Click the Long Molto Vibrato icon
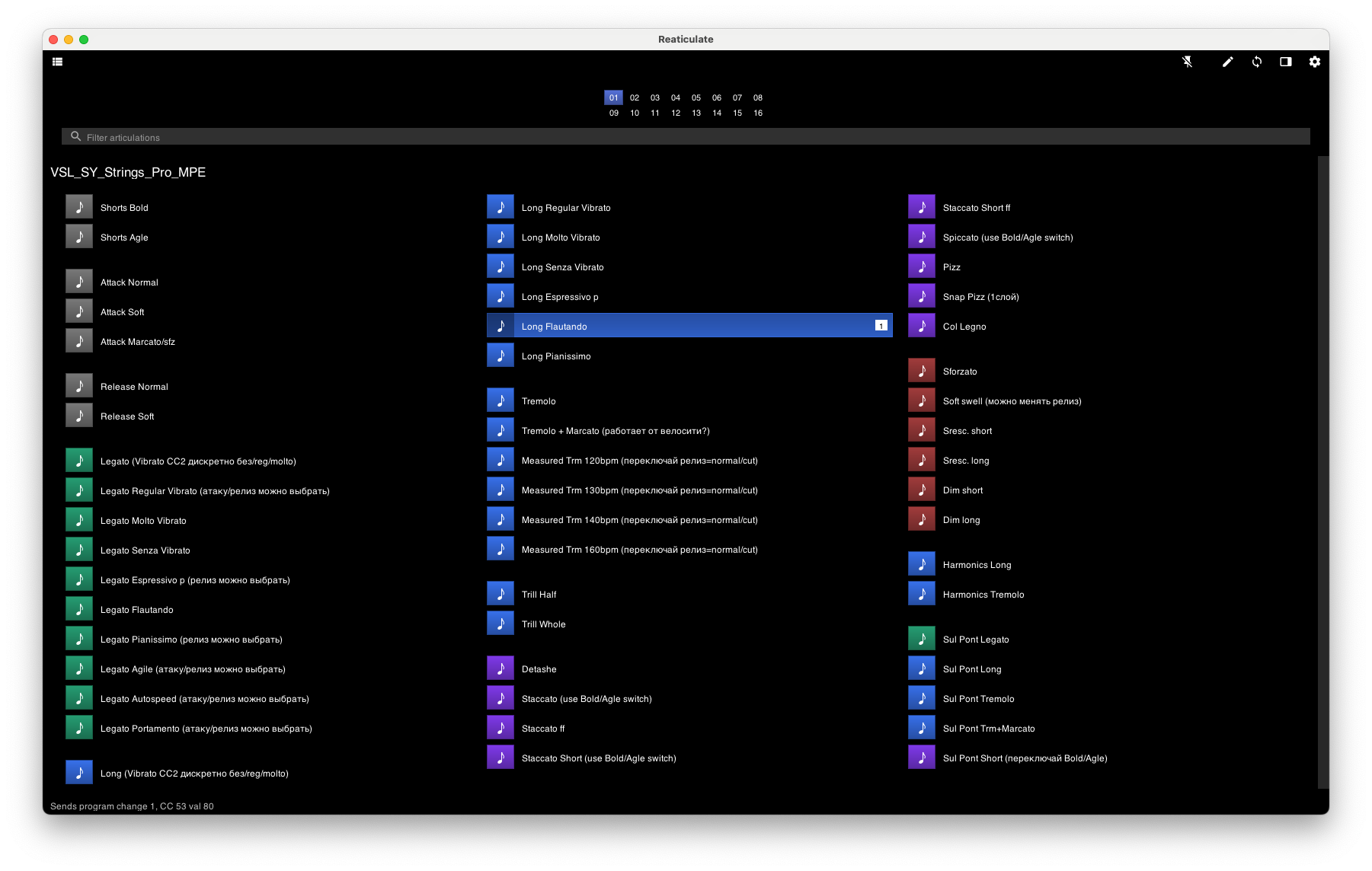Viewport: 1372px width, 871px height. (x=501, y=237)
